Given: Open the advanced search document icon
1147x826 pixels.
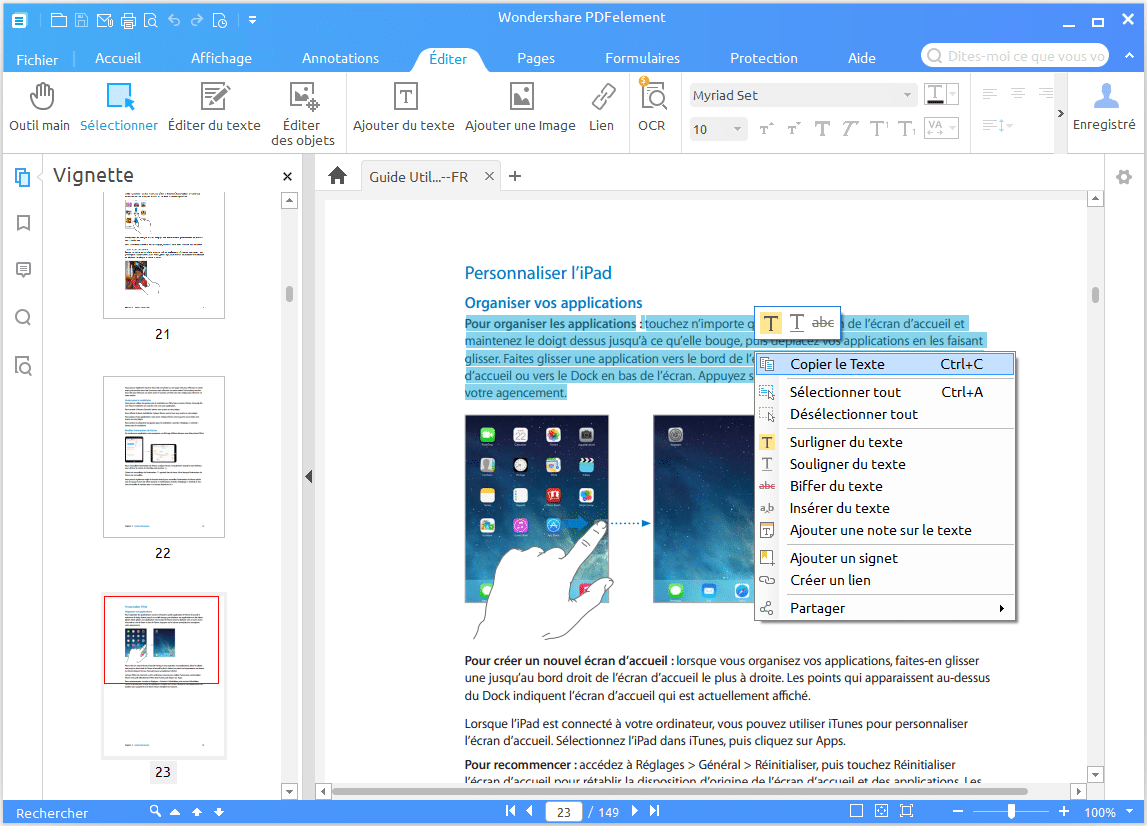Looking at the screenshot, I should 23,365.
